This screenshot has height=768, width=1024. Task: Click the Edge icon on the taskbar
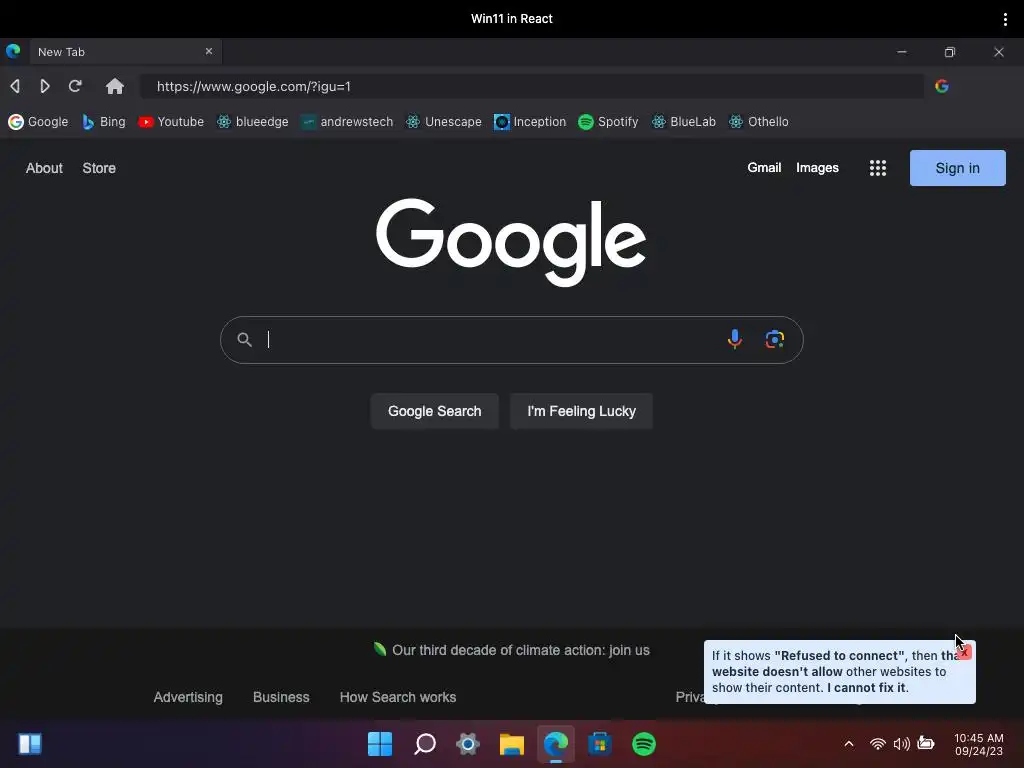(x=556, y=744)
